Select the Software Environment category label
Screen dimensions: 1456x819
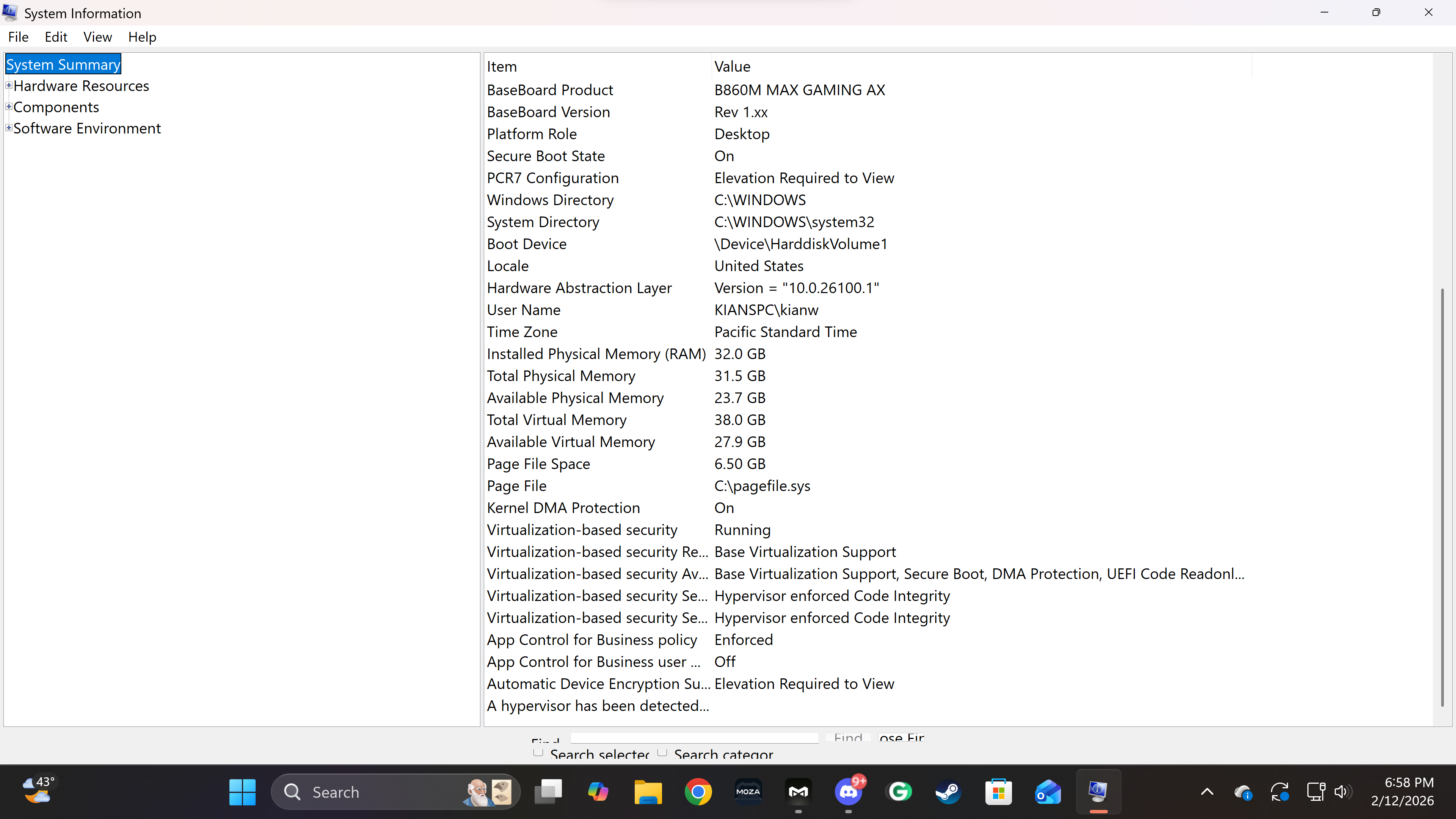(x=87, y=128)
